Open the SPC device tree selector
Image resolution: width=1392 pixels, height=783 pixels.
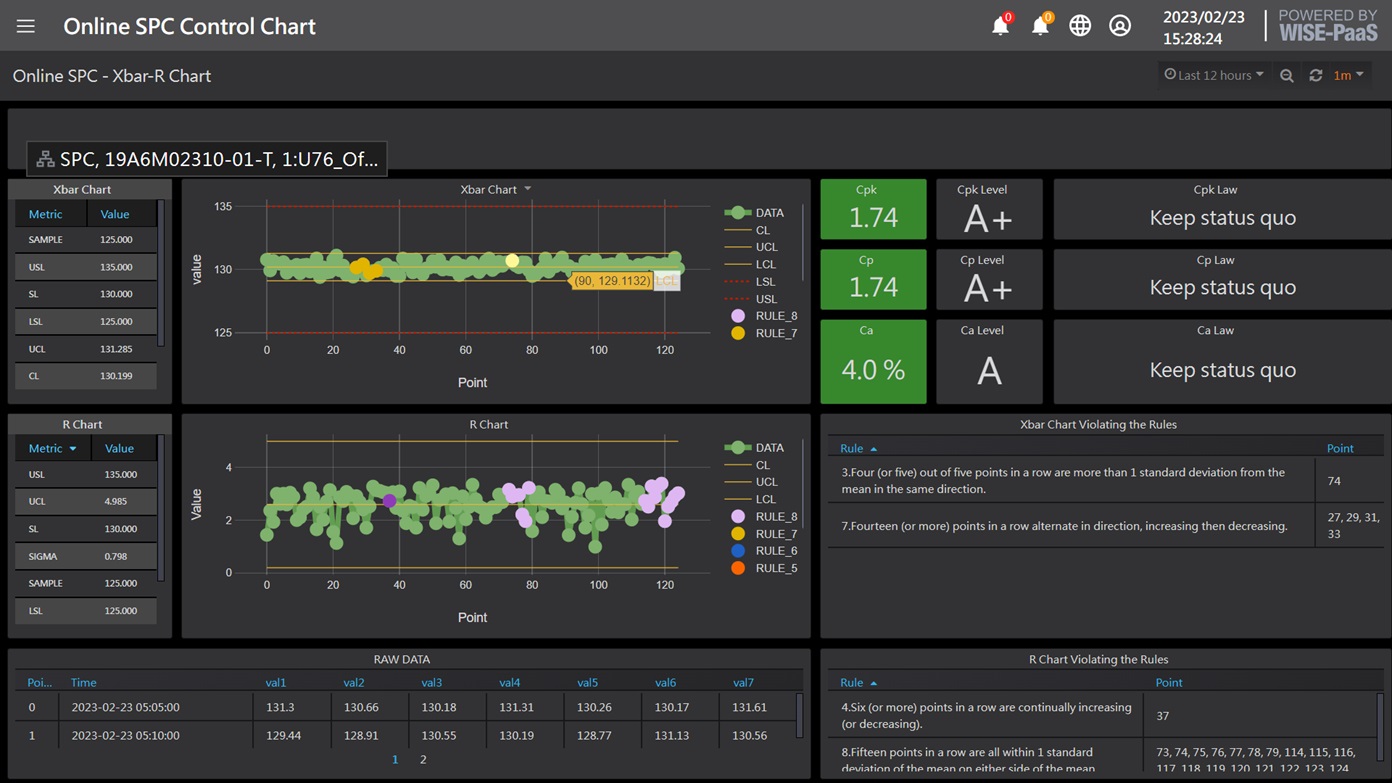[x=207, y=158]
